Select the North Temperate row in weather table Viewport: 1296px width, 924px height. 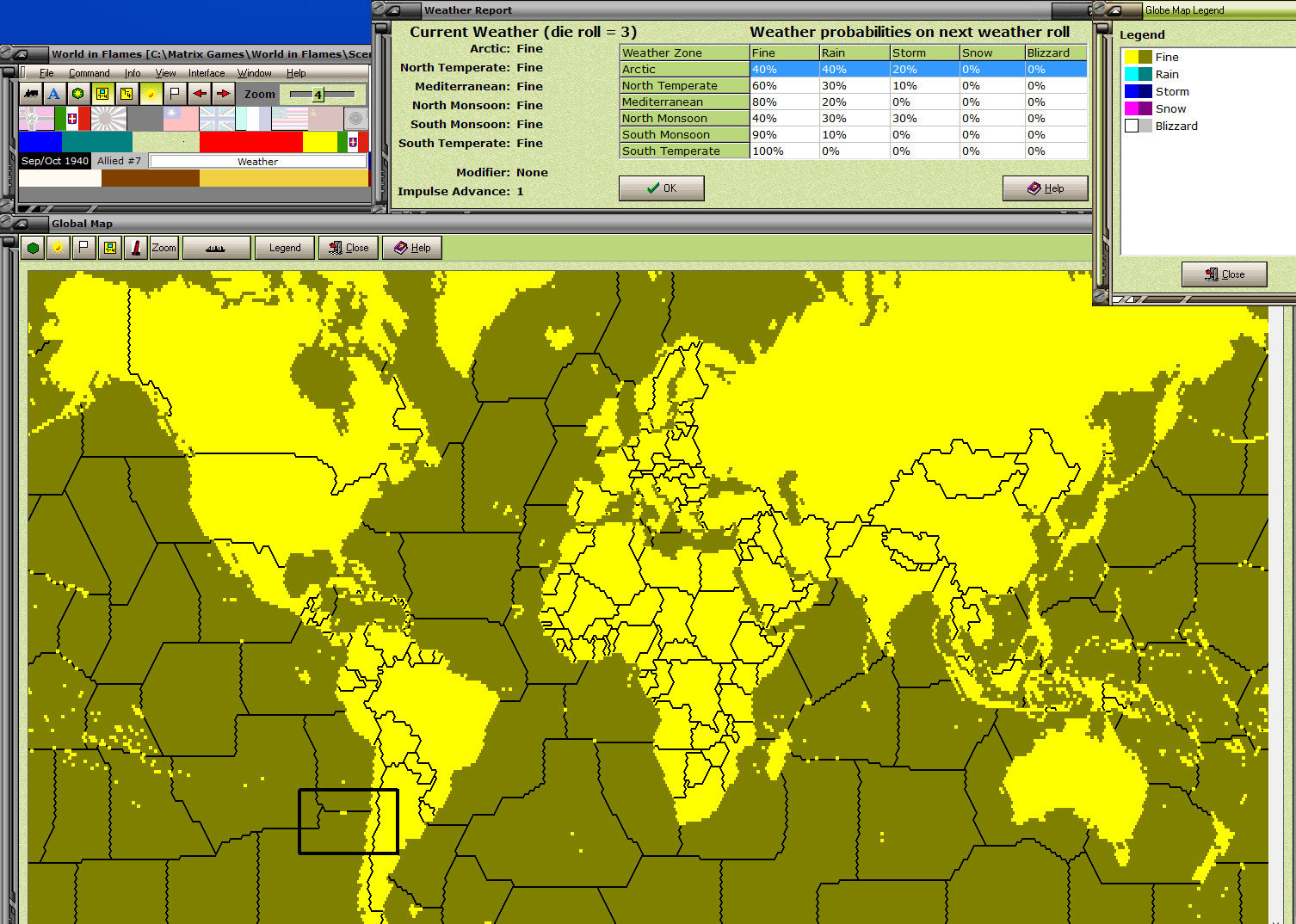point(684,85)
